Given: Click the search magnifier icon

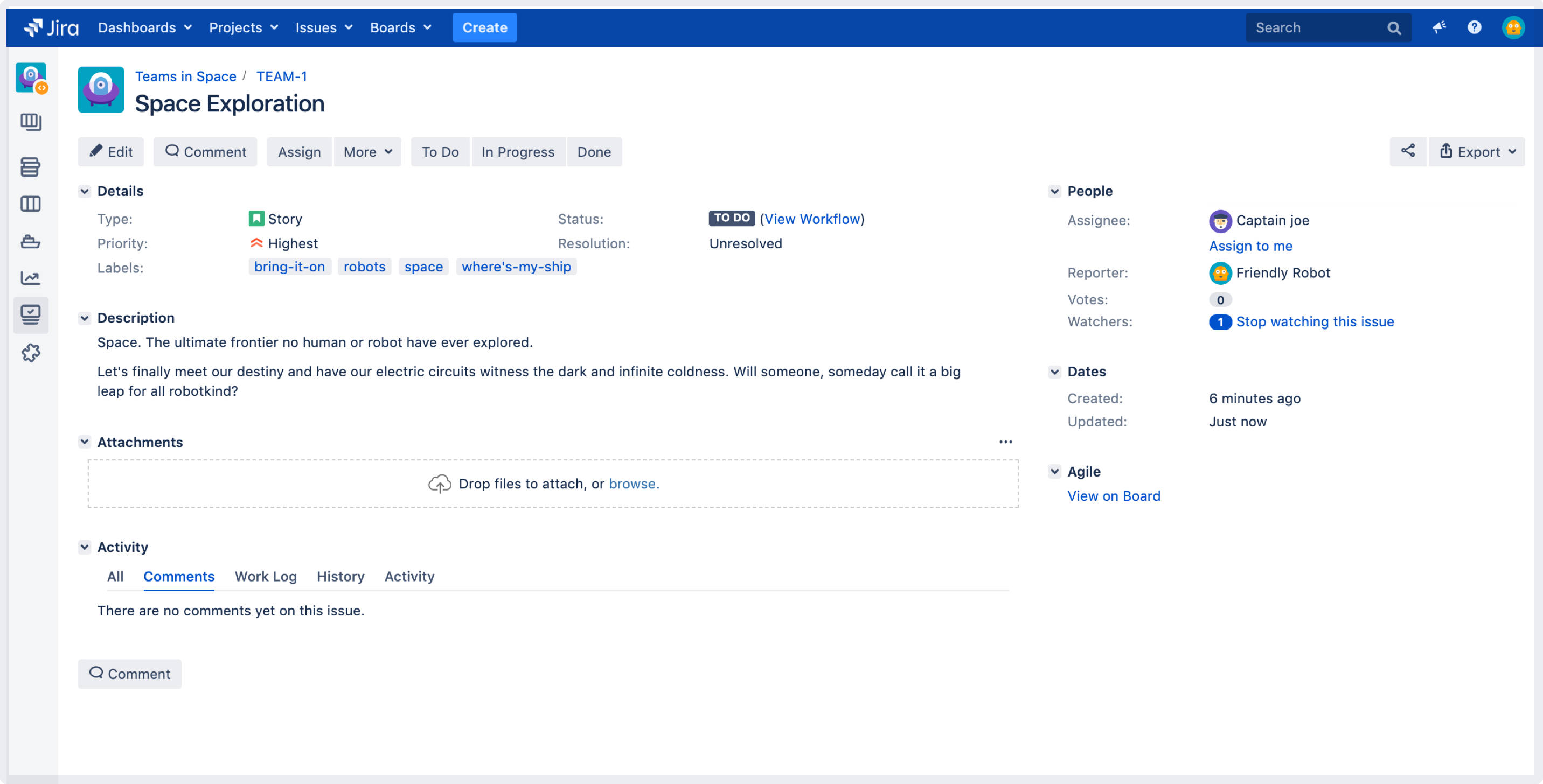Looking at the screenshot, I should tap(1394, 28).
